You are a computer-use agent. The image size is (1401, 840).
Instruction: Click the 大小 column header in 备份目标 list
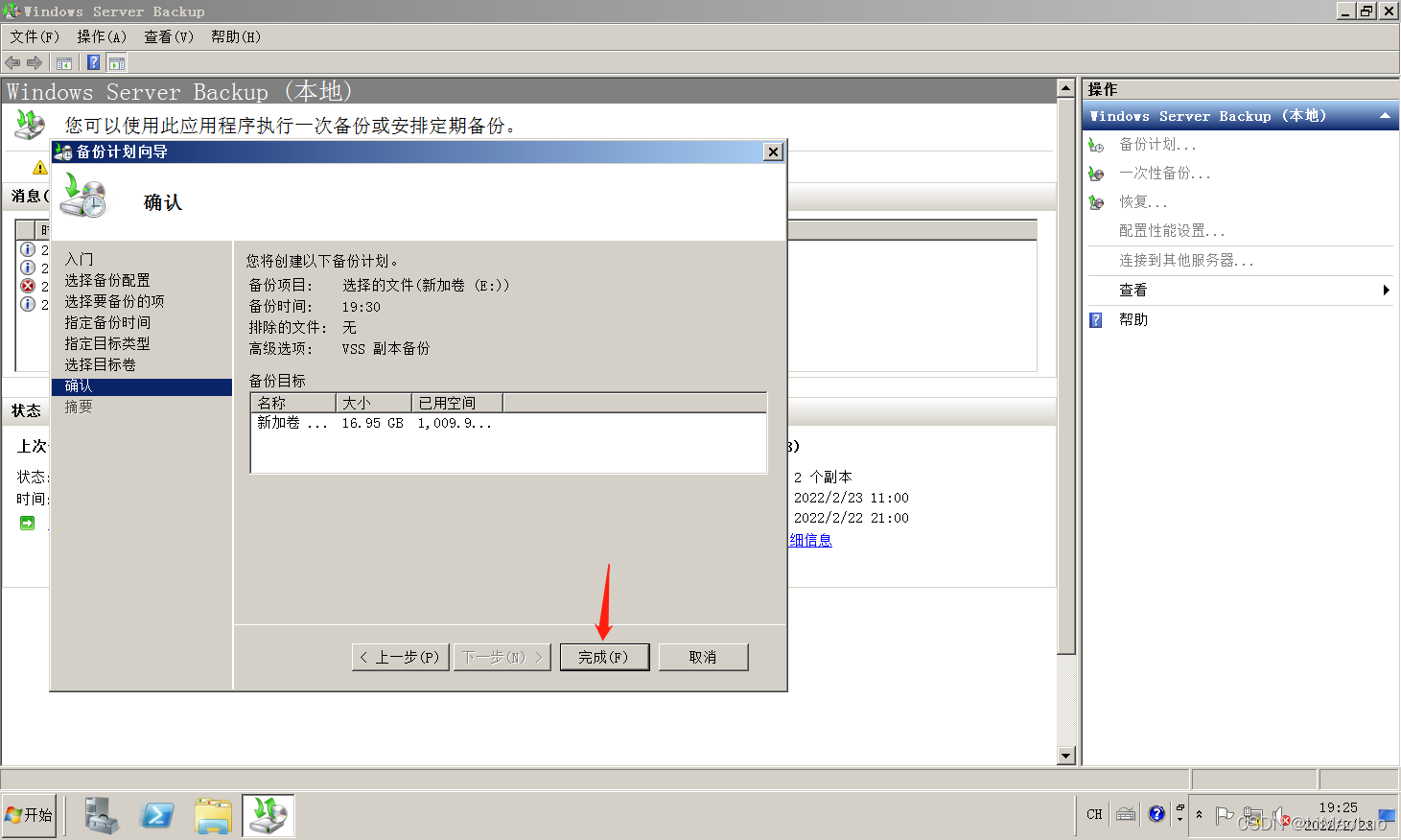point(373,403)
